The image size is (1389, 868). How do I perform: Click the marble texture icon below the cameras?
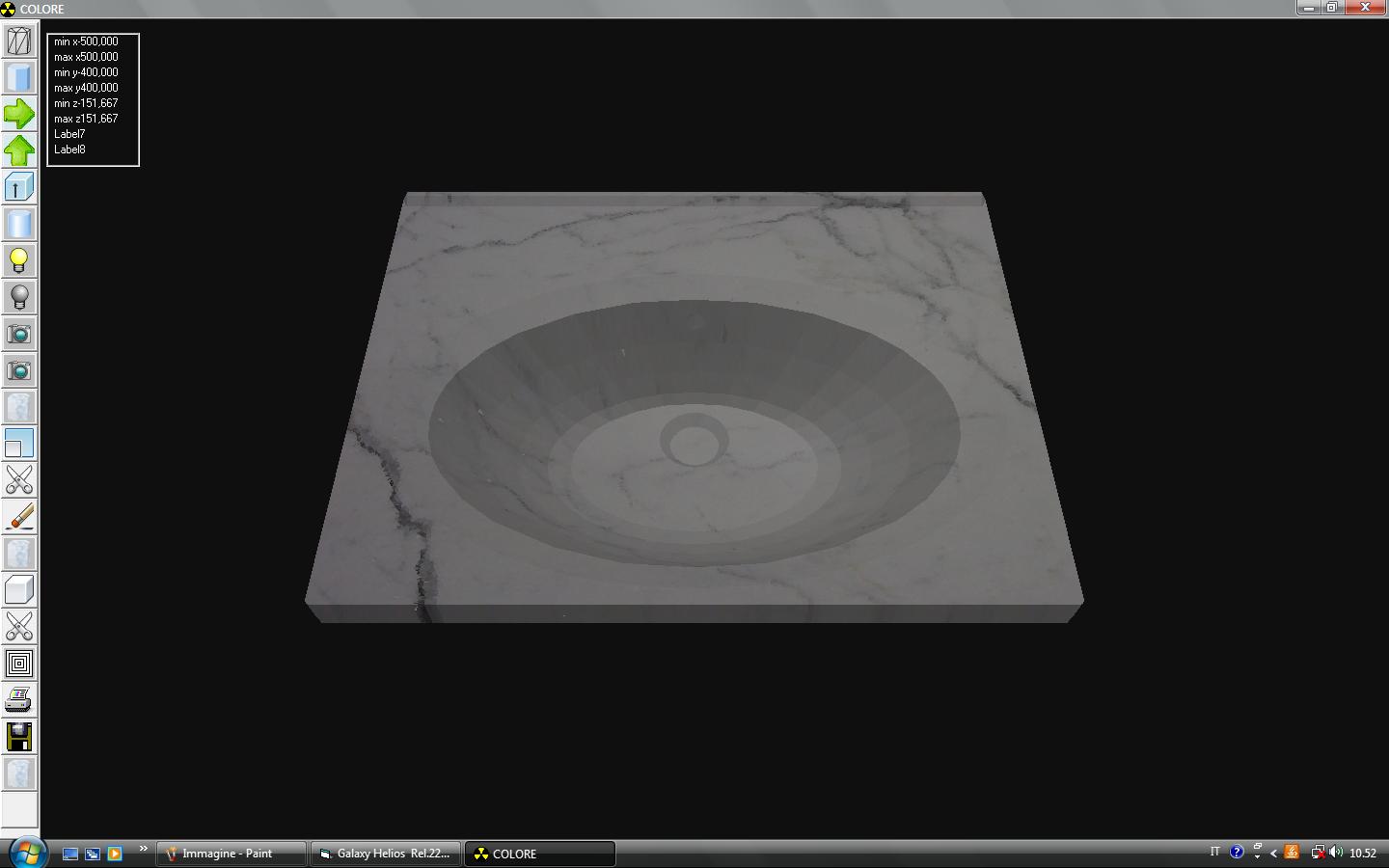point(19,407)
